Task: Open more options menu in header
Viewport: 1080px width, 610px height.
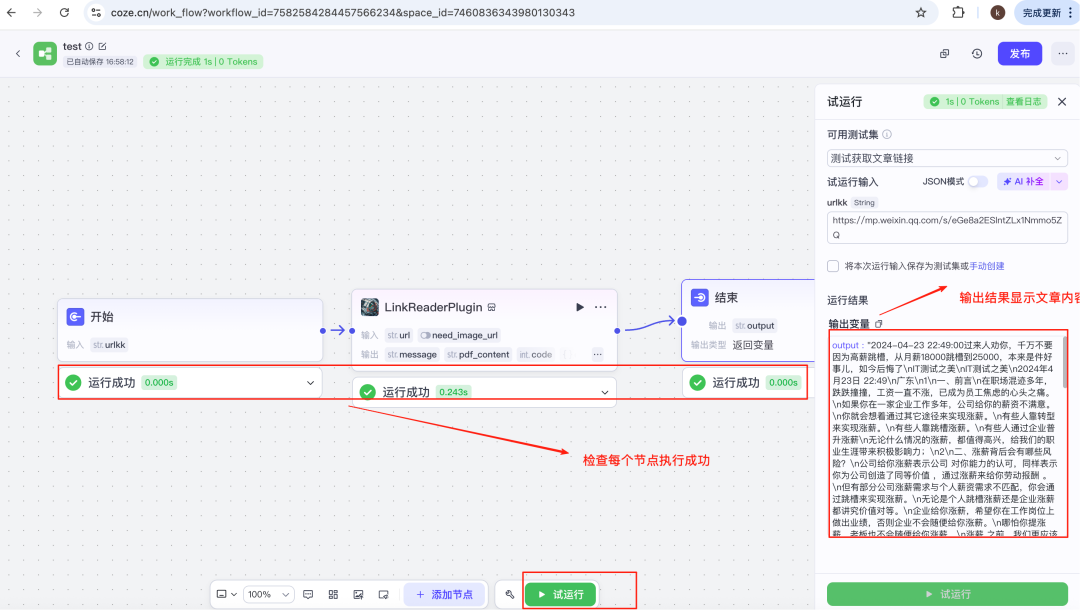Action: [x=1063, y=54]
